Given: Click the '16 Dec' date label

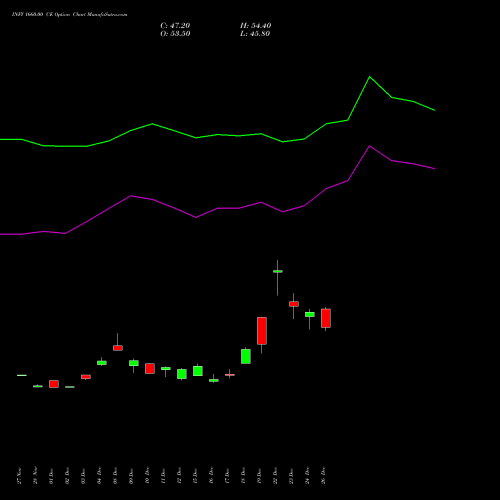Looking at the screenshot, I should pyautogui.click(x=211, y=476).
